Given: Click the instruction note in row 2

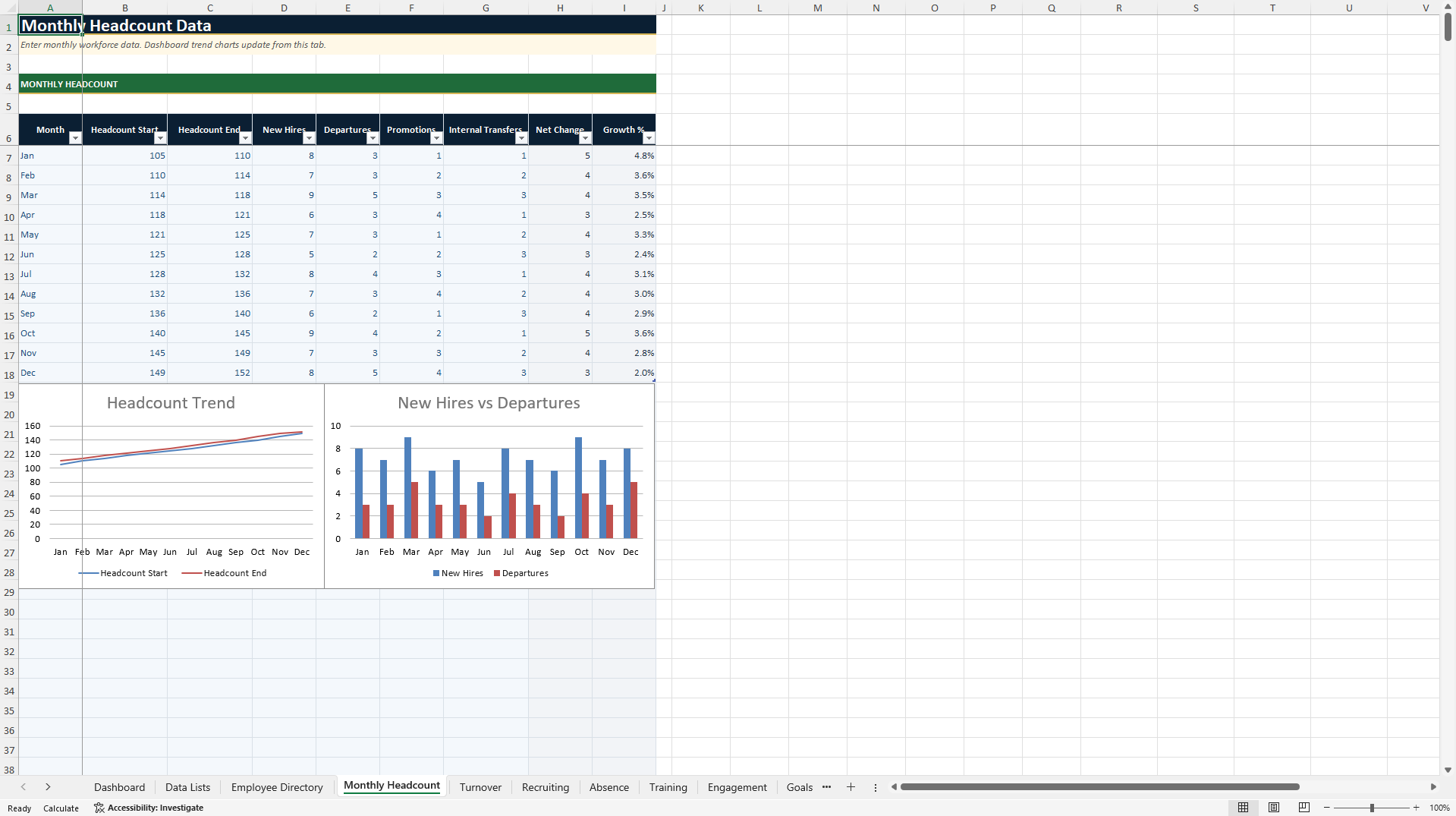Looking at the screenshot, I should [337, 45].
